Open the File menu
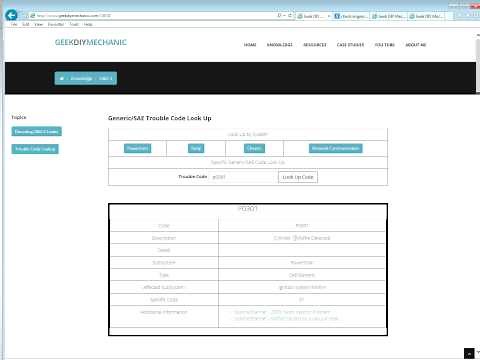Image resolution: width=480 pixels, height=360 pixels. click(14, 24)
